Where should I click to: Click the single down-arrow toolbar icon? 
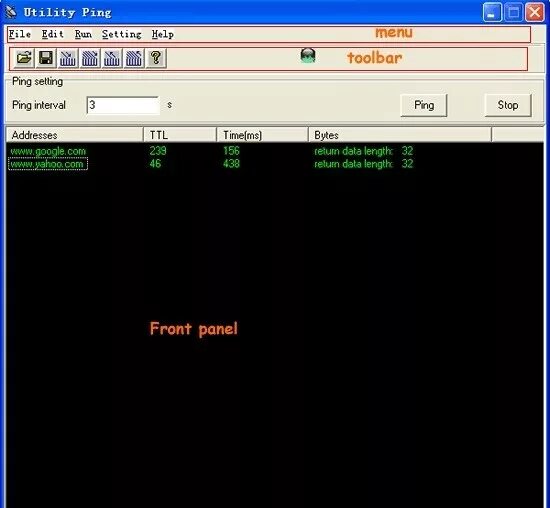pyautogui.click(x=68, y=58)
